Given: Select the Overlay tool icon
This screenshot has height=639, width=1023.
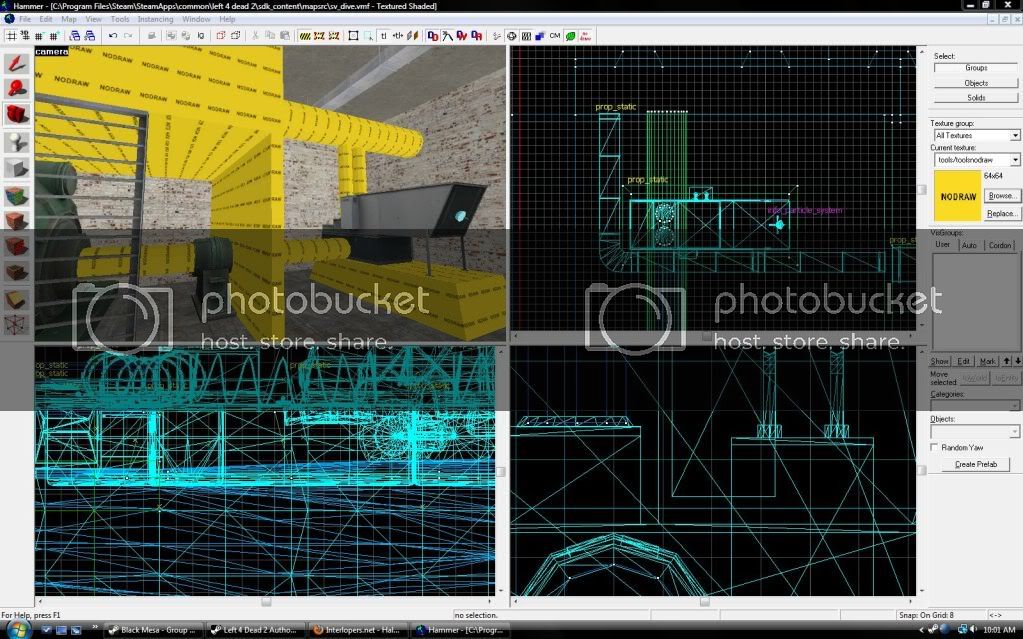Looking at the screenshot, I should click(x=17, y=272).
